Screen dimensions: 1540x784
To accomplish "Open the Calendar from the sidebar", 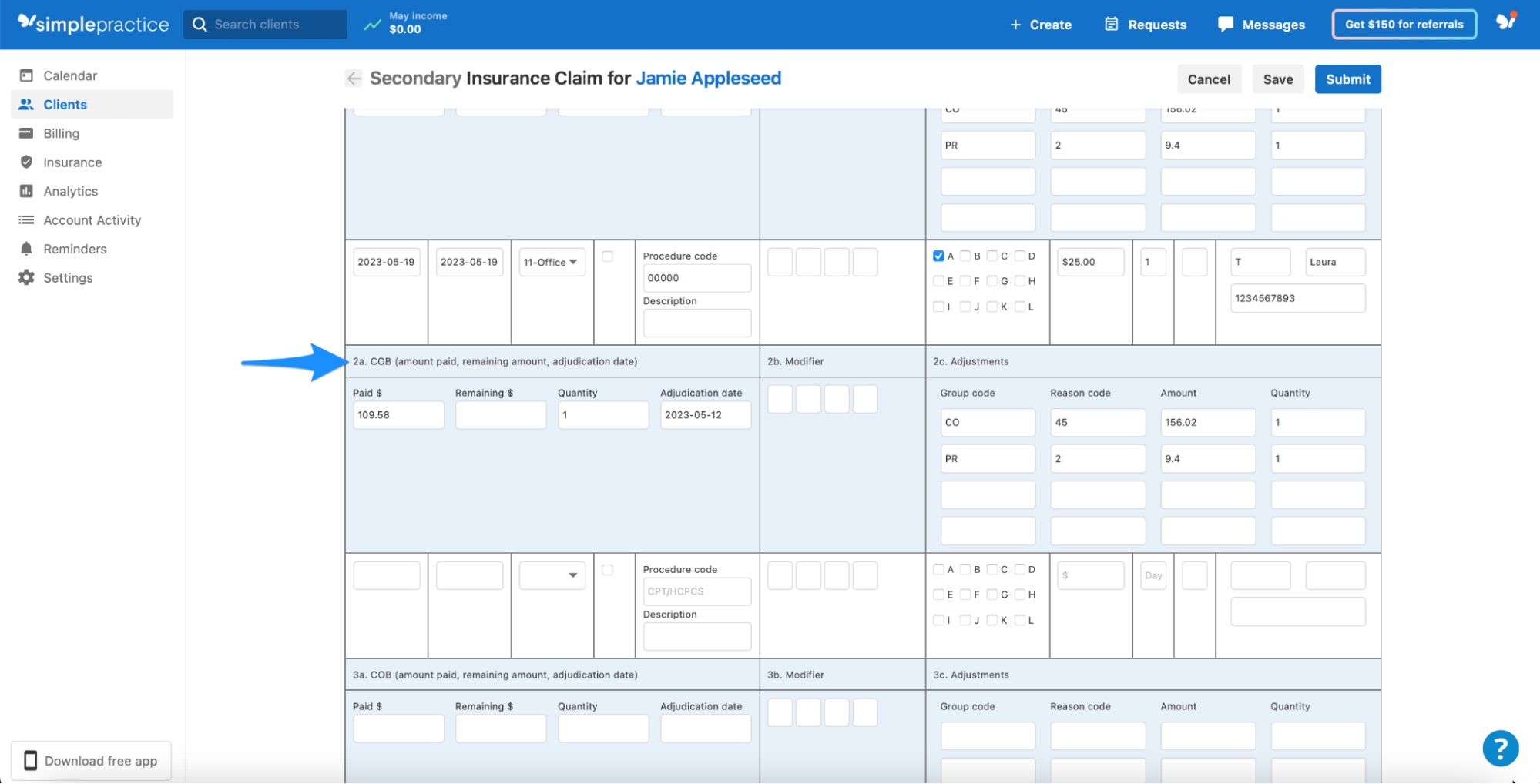I will coord(70,75).
